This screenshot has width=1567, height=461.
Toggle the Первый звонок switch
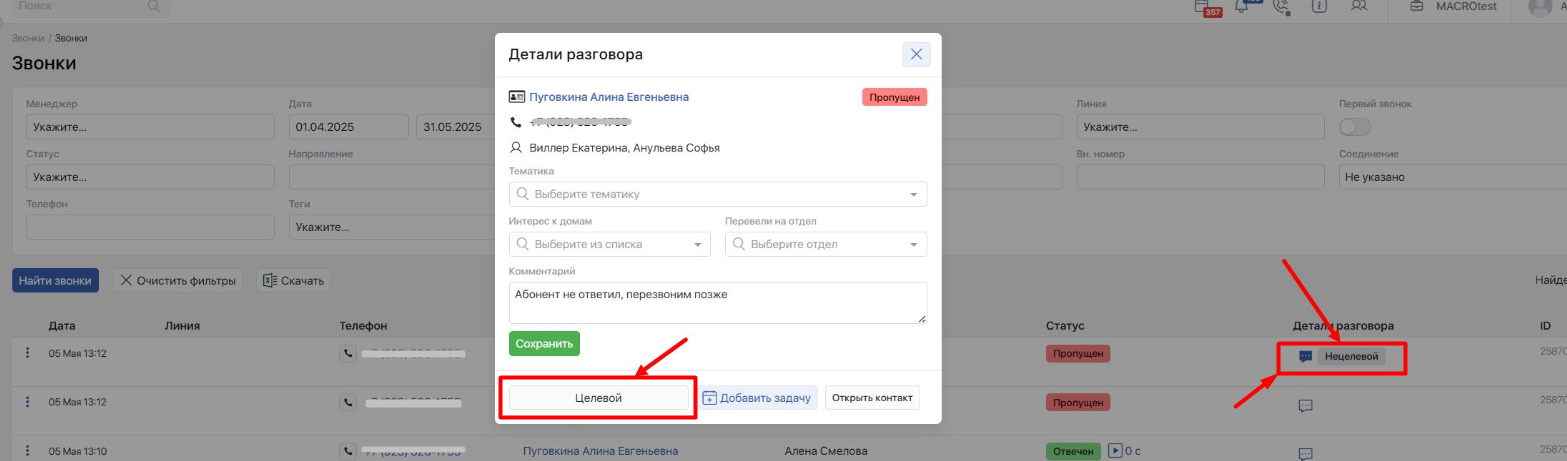click(1355, 127)
